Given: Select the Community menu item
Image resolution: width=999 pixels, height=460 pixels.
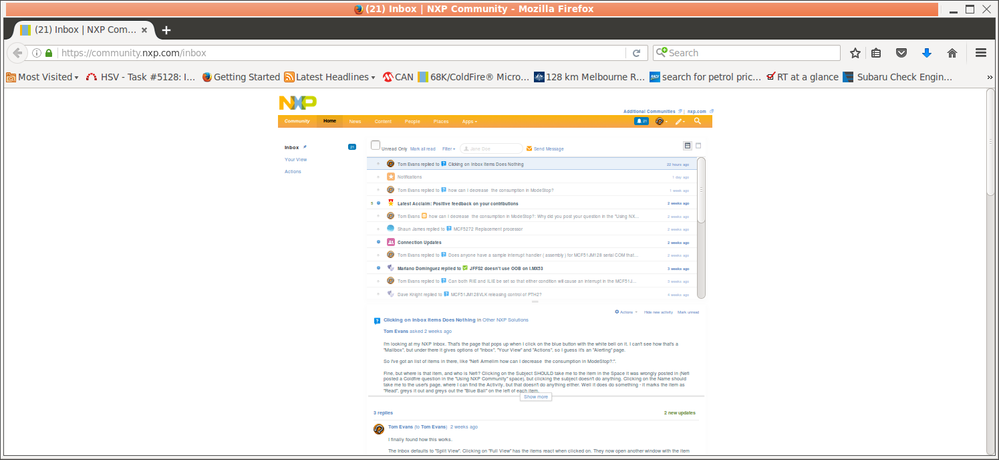Looking at the screenshot, I should 297,121.
